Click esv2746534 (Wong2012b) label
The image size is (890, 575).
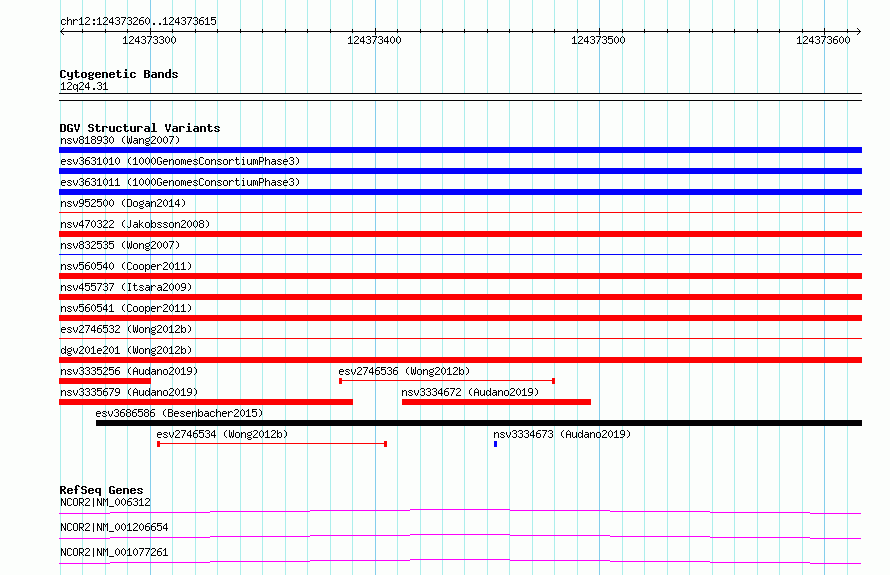(x=222, y=434)
